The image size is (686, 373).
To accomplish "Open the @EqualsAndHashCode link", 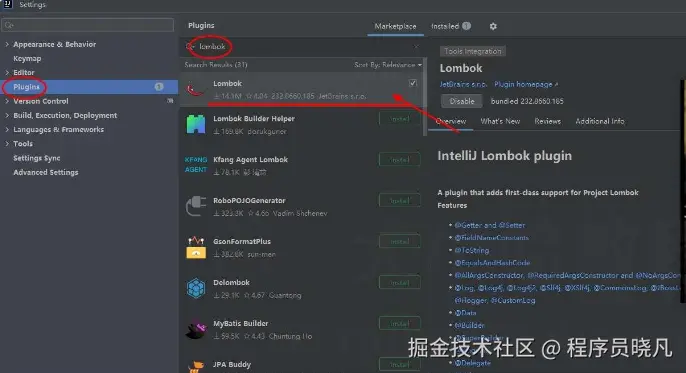I will click(x=492, y=262).
